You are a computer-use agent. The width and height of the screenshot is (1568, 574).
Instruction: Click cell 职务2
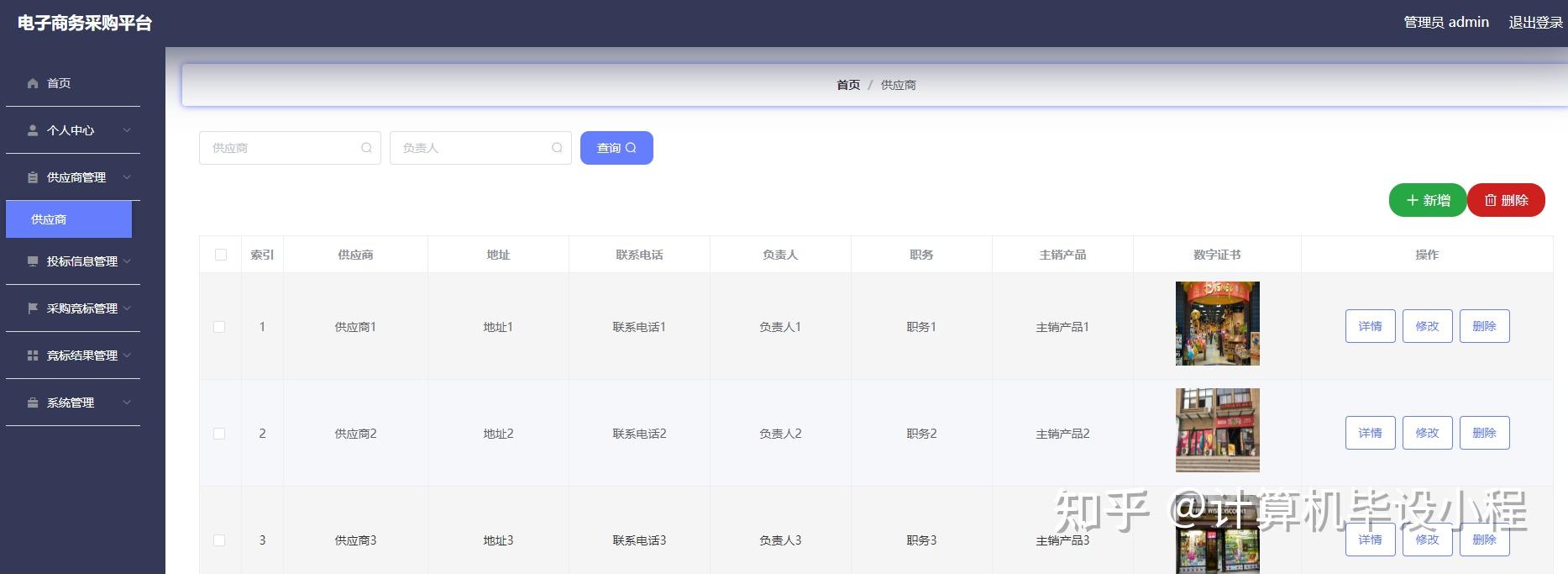click(x=921, y=434)
